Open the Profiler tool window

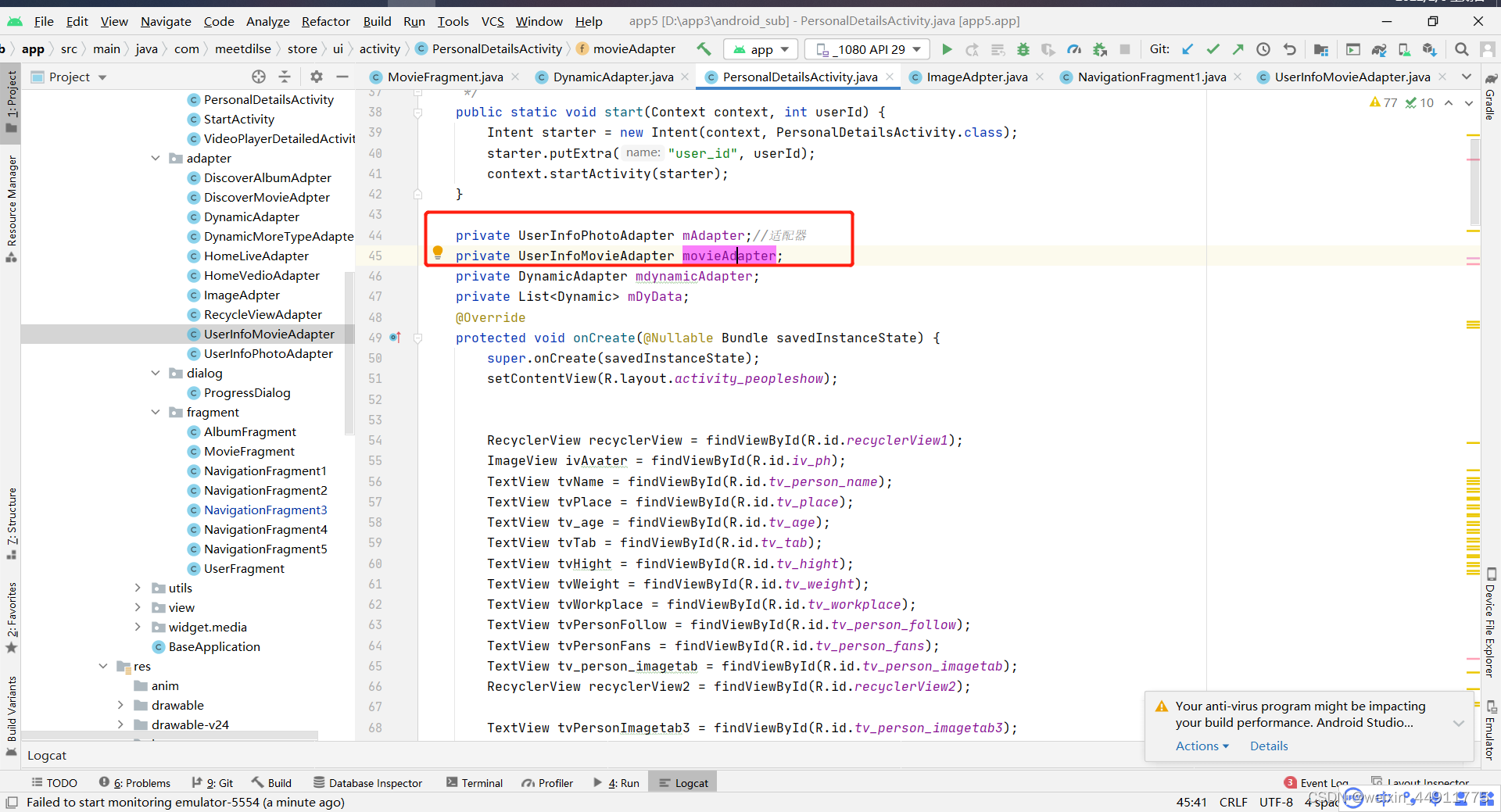[547, 783]
